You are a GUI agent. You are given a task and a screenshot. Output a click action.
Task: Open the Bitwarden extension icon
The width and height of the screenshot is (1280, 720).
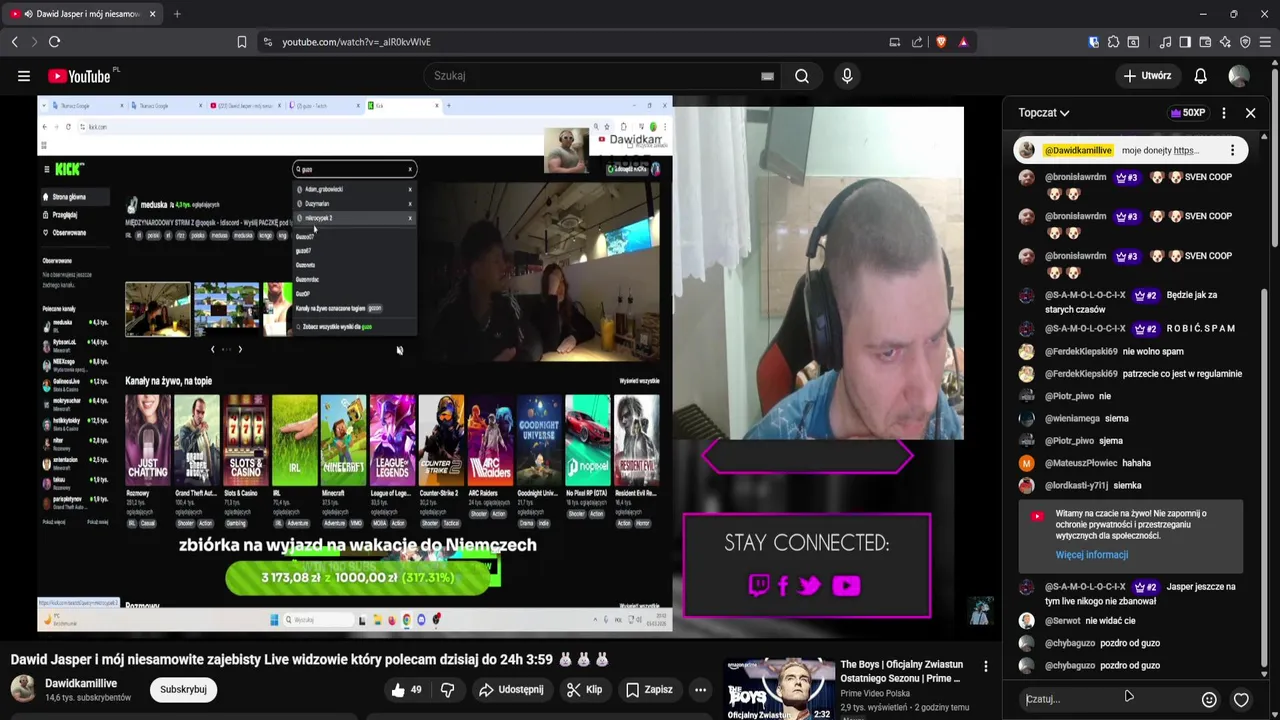coord(1093,42)
